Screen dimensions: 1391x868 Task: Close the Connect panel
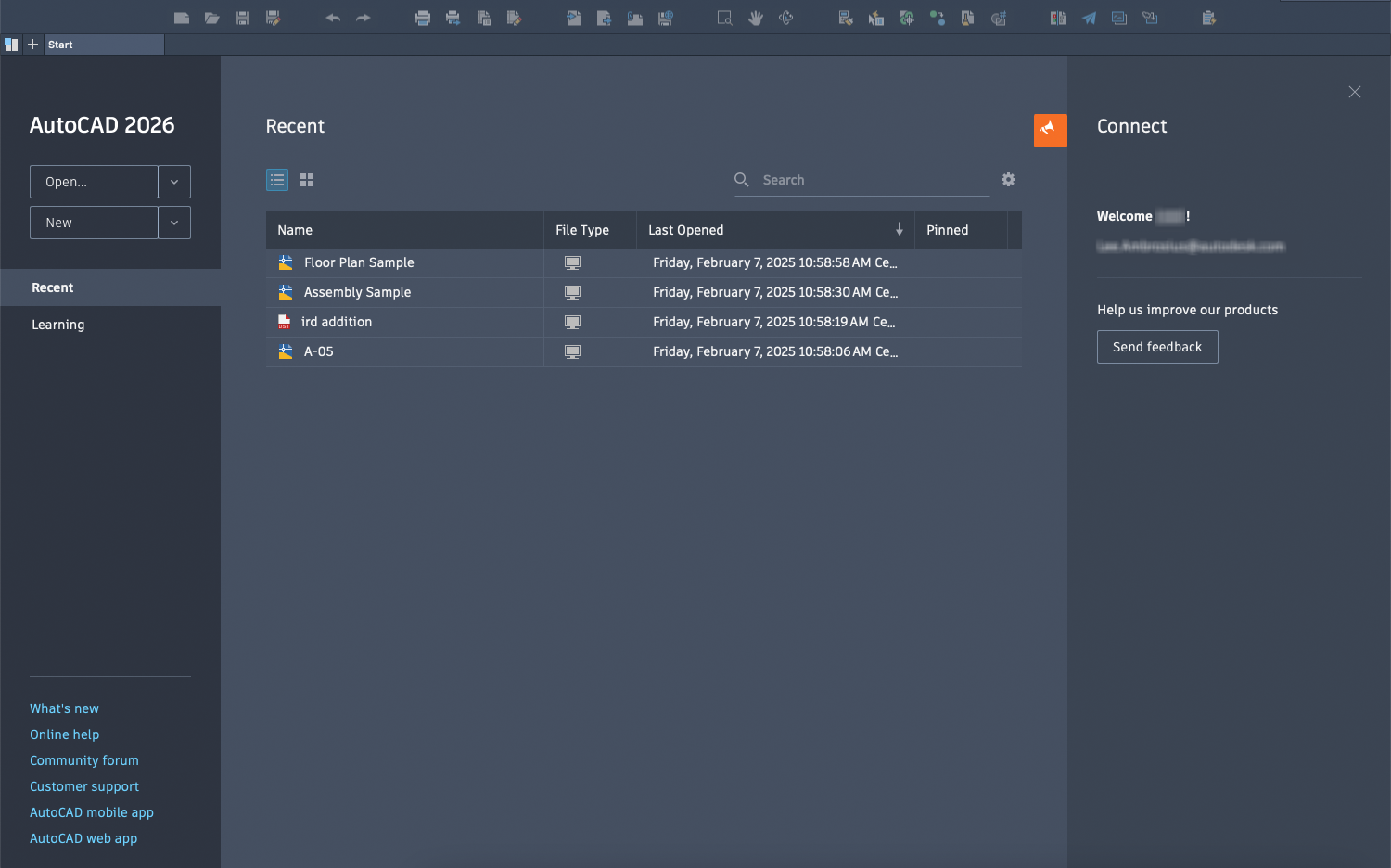[x=1355, y=92]
